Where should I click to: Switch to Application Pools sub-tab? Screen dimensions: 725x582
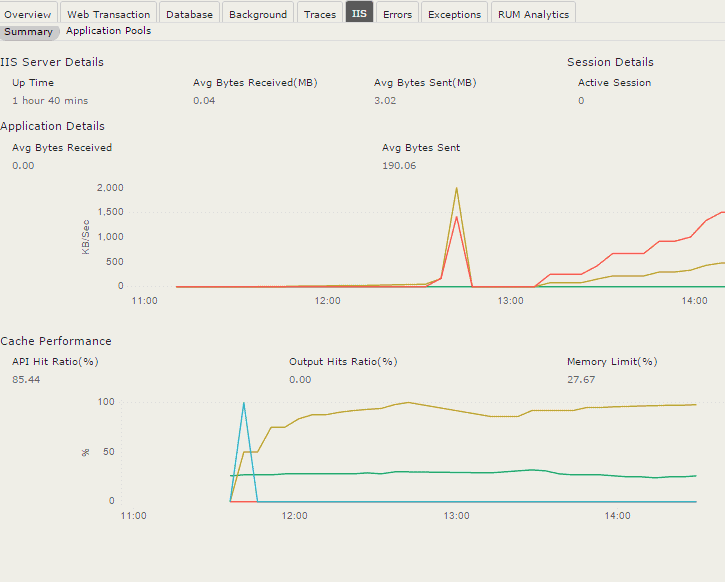[108, 31]
